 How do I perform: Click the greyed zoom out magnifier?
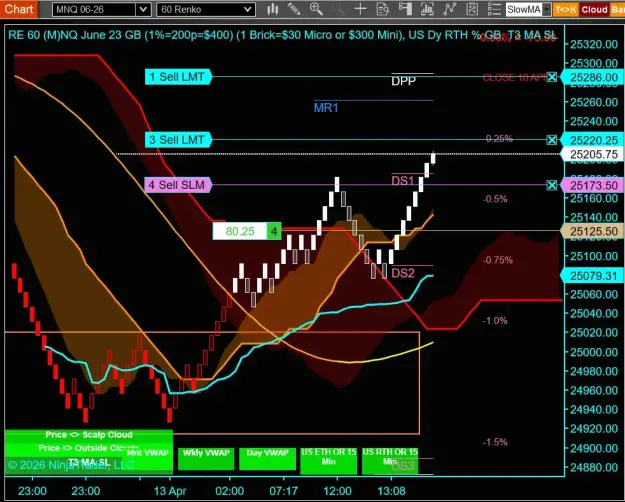click(338, 9)
